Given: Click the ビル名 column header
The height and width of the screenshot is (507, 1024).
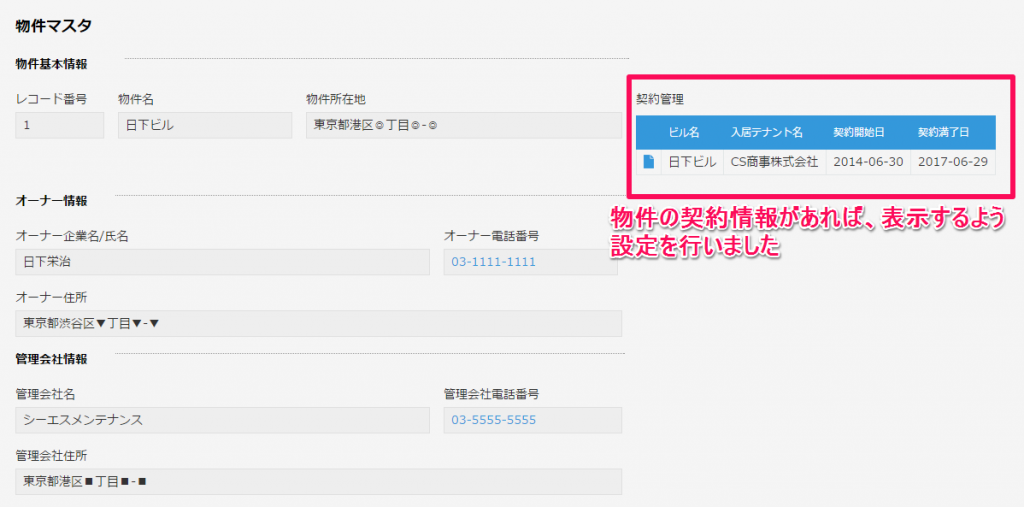Looking at the screenshot, I should click(x=684, y=133).
